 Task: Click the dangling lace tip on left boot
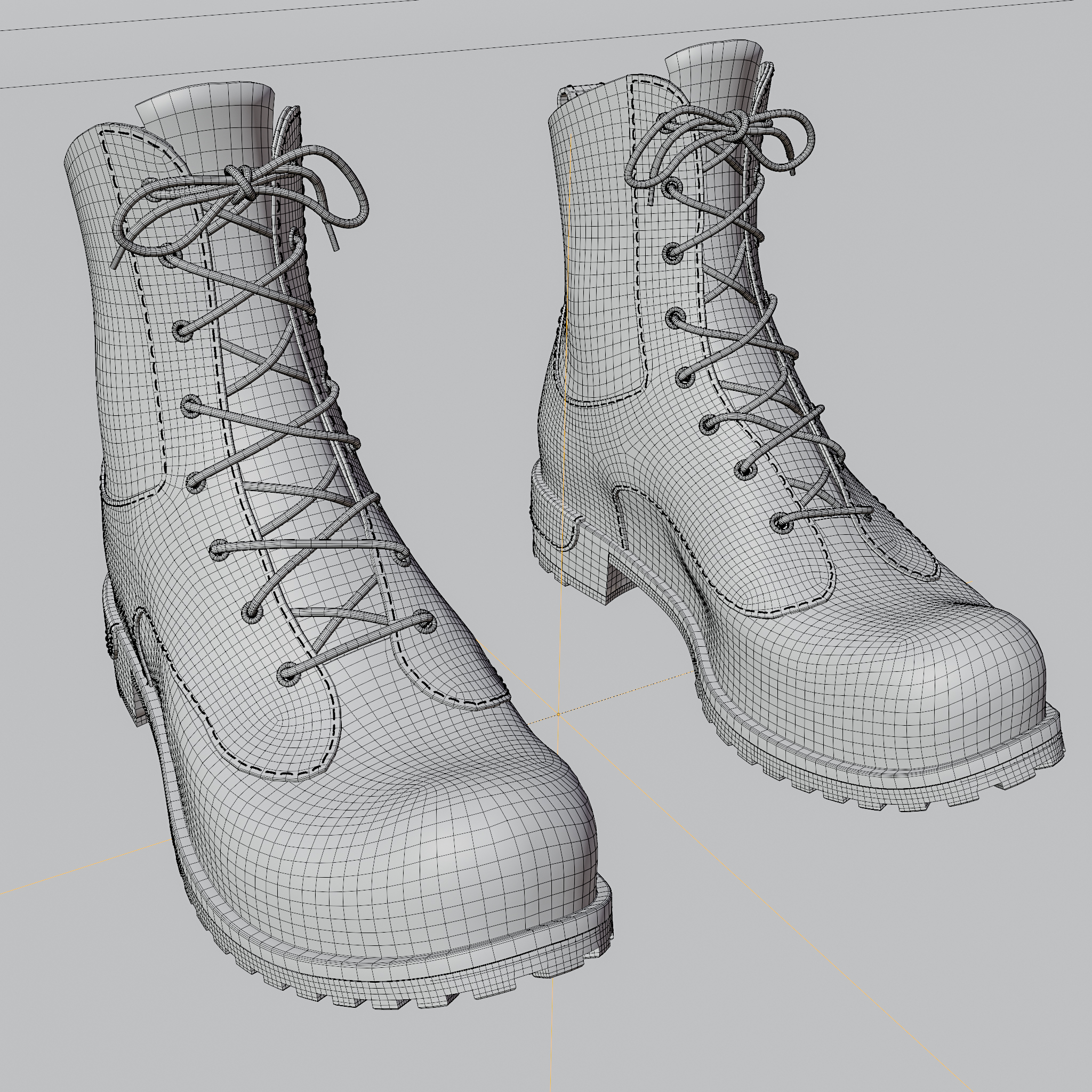335,244
